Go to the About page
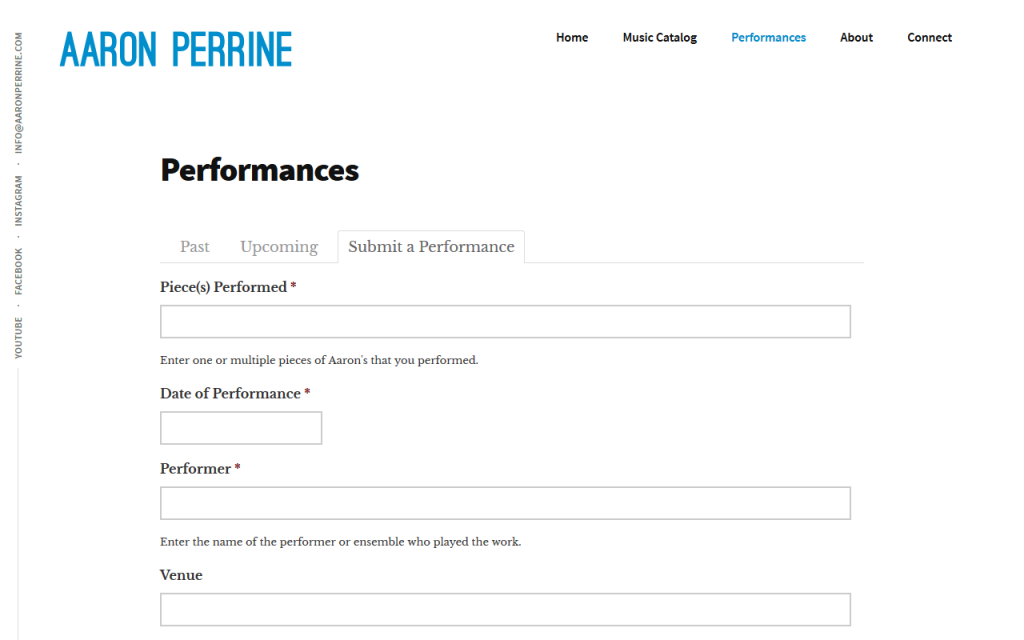1024x640 pixels. tap(856, 38)
